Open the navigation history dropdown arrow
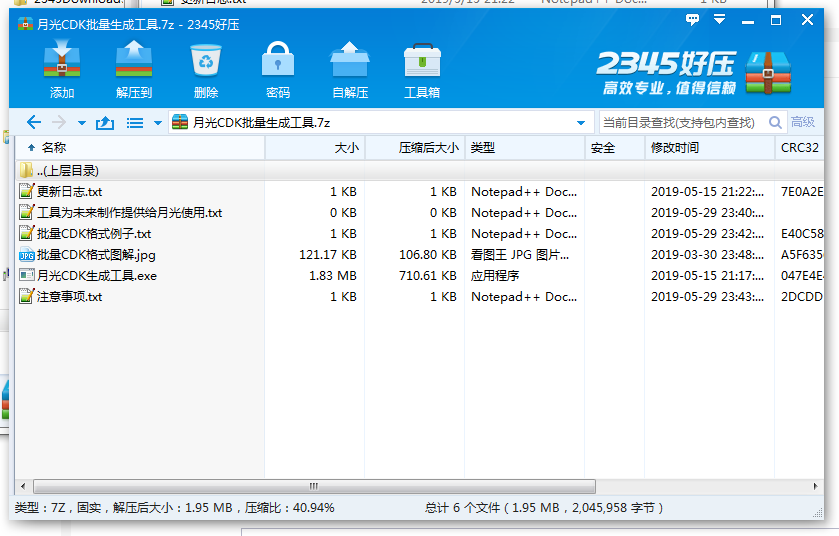The image size is (839, 536). (81, 123)
